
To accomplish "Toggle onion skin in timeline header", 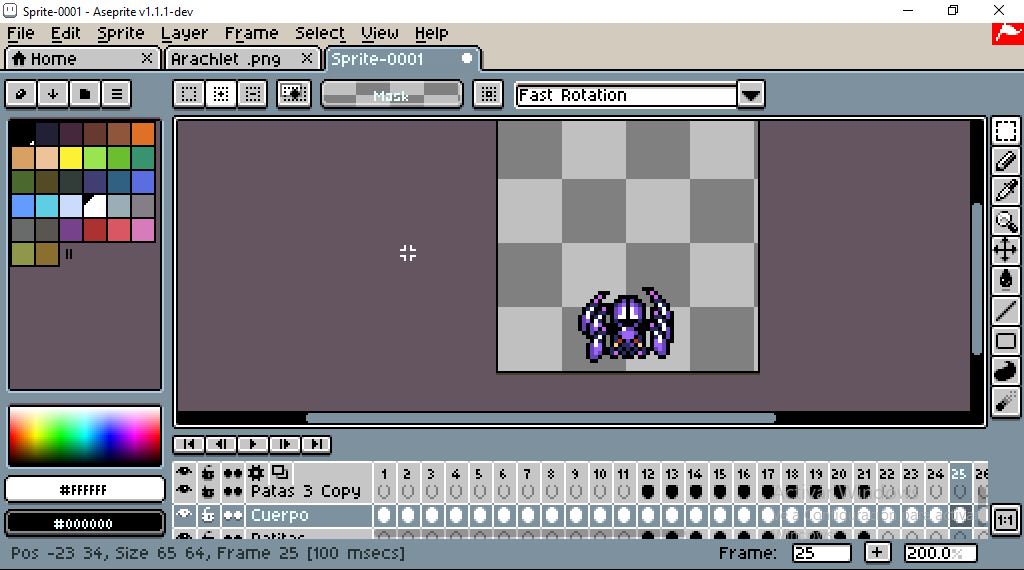I will (280, 472).
